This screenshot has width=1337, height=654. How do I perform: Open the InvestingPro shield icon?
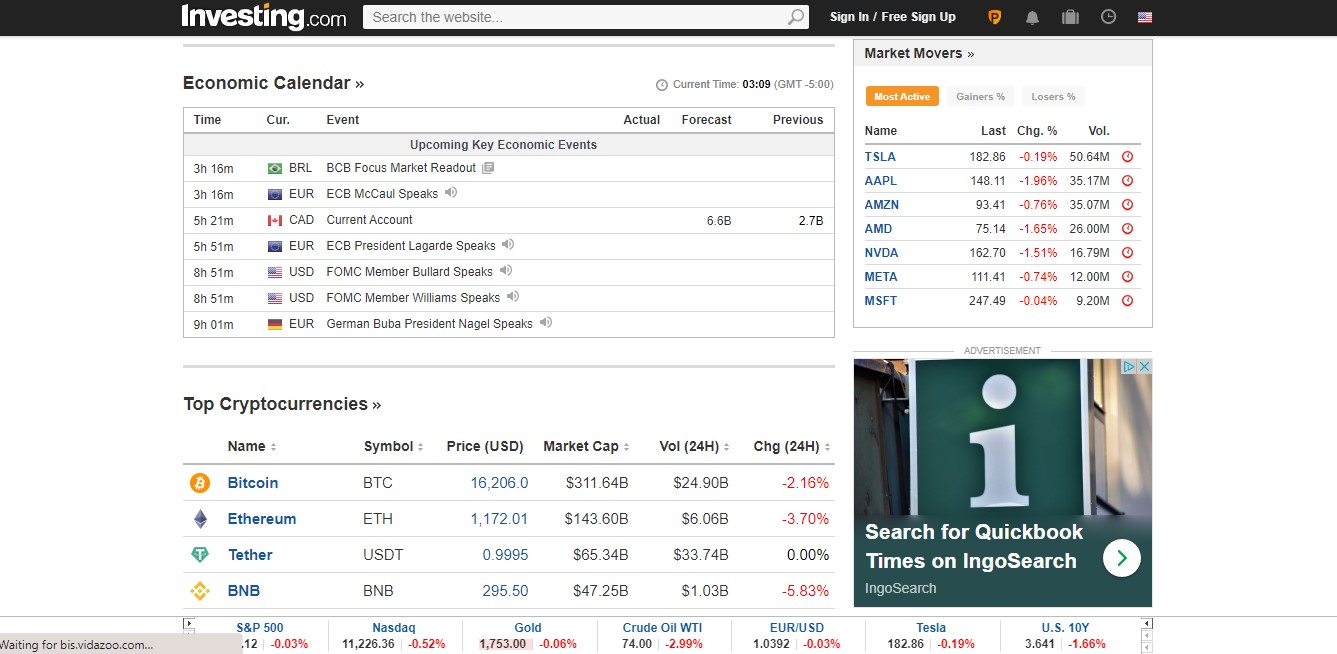[x=994, y=17]
